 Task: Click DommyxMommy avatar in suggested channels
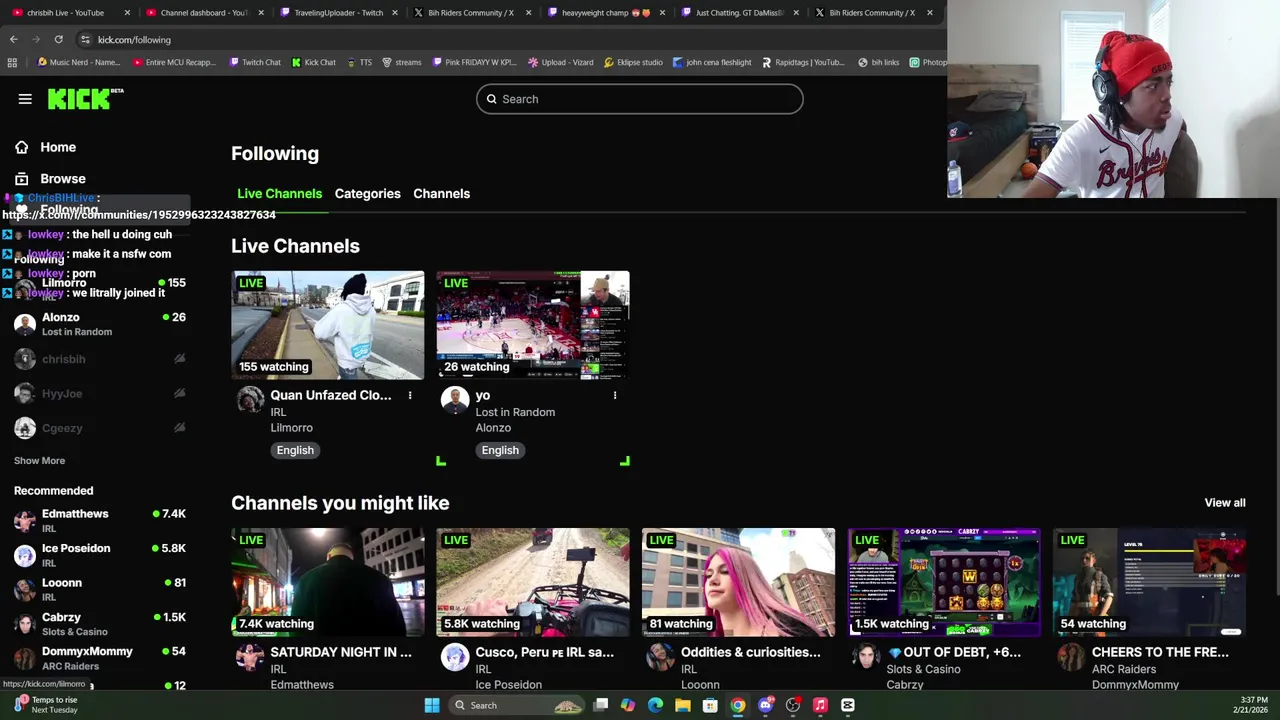(1072, 658)
